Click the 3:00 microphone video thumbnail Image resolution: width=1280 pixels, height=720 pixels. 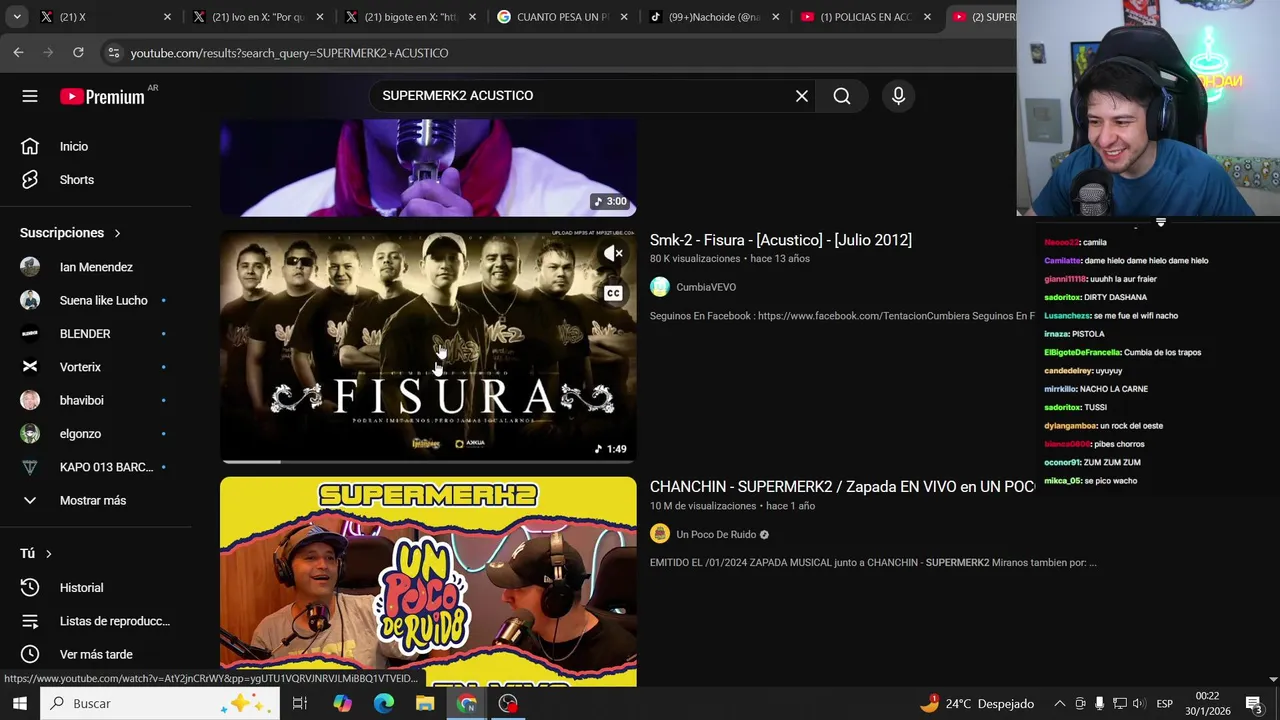pyautogui.click(x=428, y=167)
